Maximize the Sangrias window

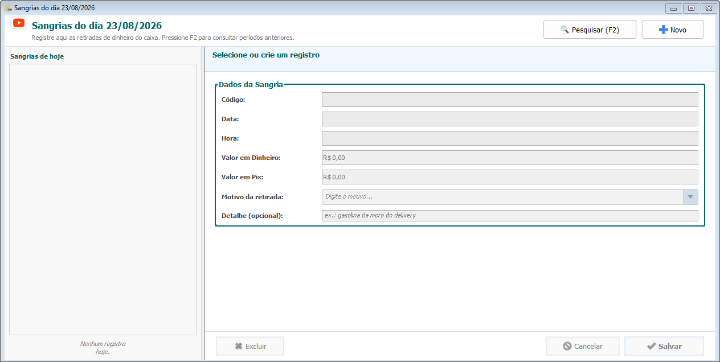point(691,8)
